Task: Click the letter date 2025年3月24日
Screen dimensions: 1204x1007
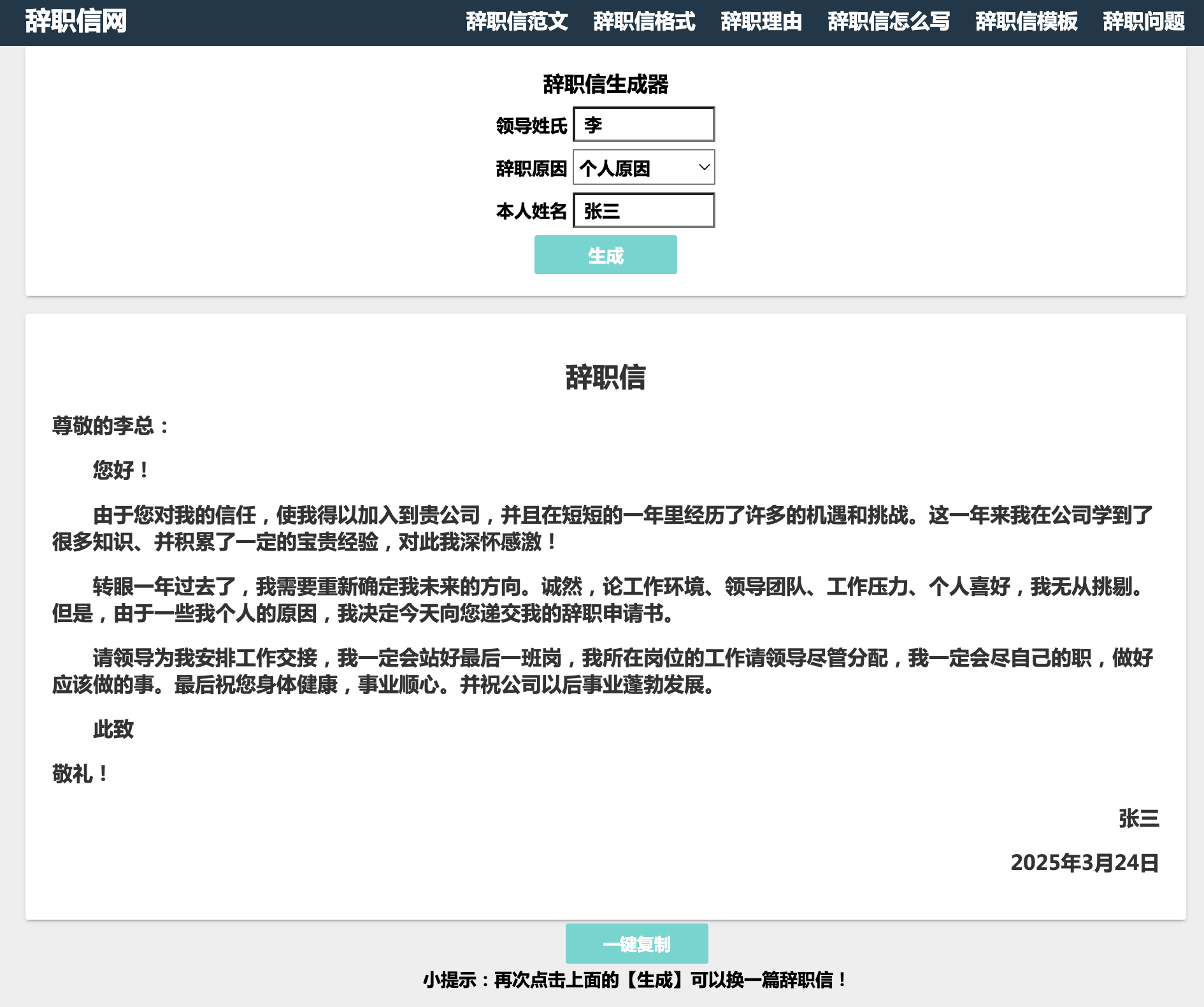Action: (x=1084, y=863)
